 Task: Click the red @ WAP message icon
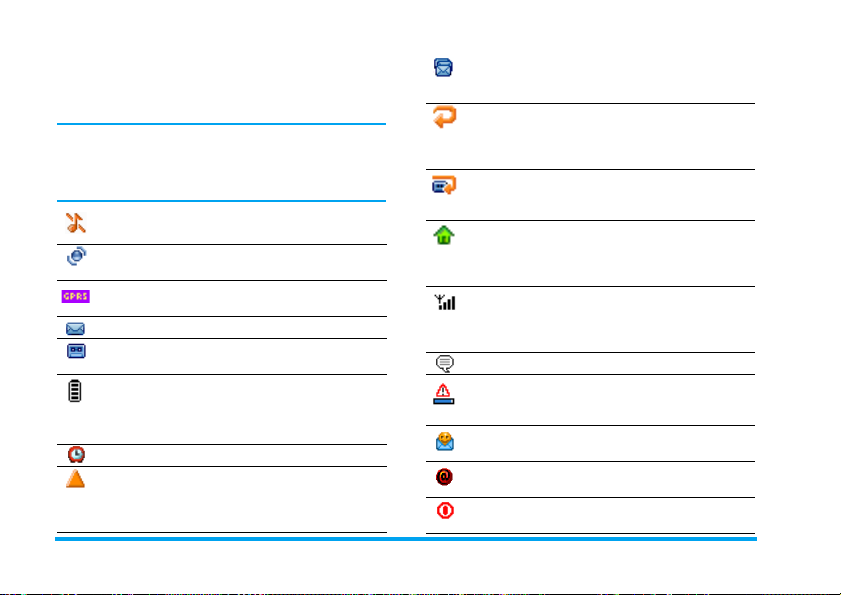[x=444, y=476]
